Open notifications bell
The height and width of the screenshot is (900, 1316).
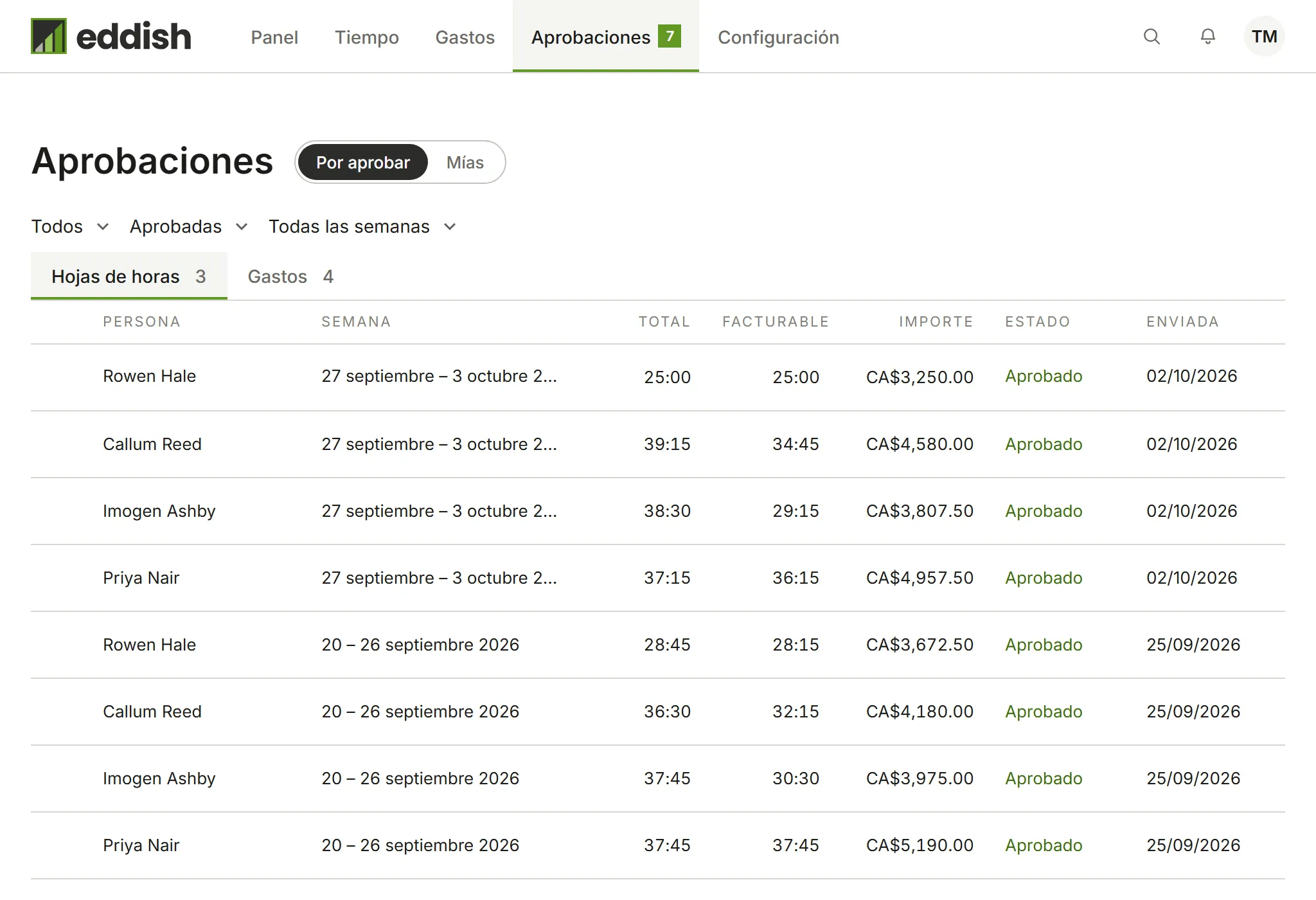(1207, 37)
